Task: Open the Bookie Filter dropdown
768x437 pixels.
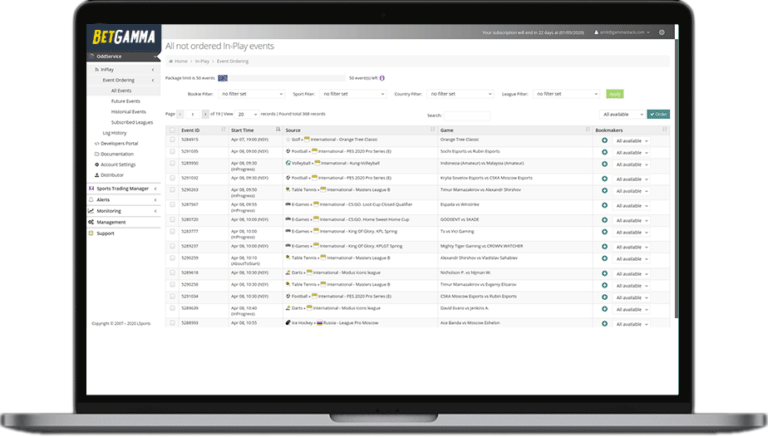Action: coord(250,94)
